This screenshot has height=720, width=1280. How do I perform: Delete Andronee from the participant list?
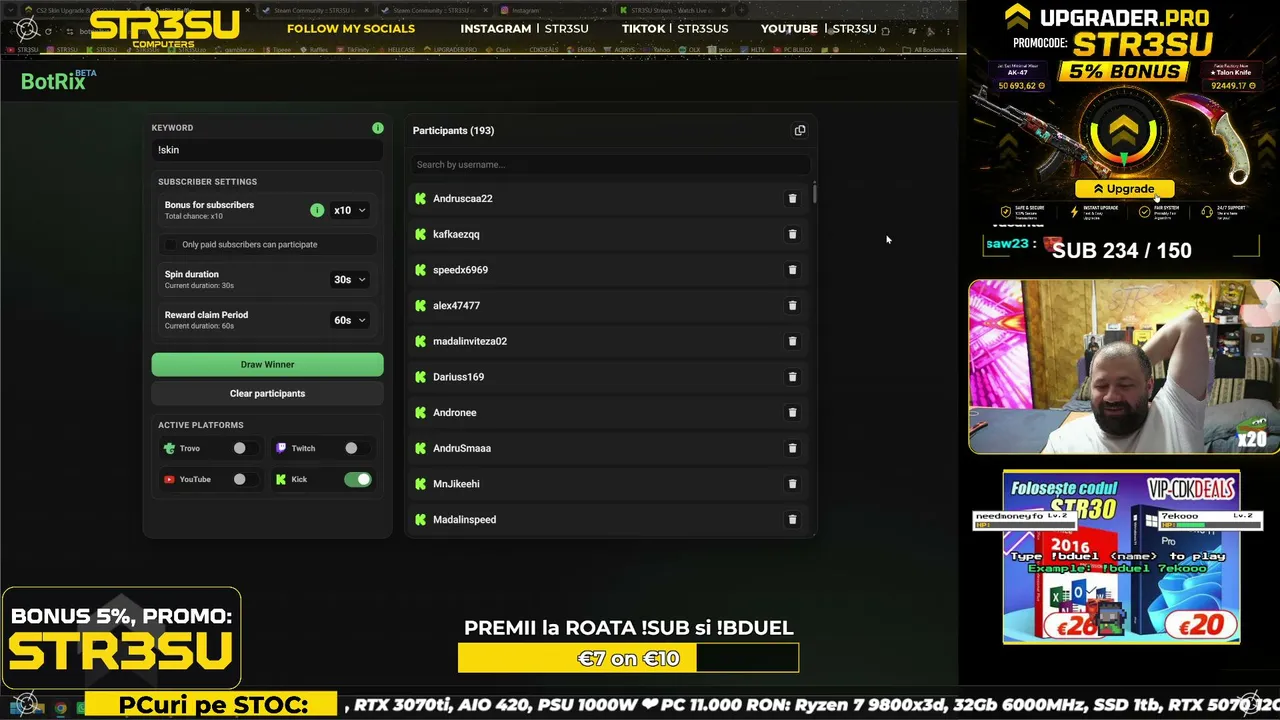(x=792, y=412)
